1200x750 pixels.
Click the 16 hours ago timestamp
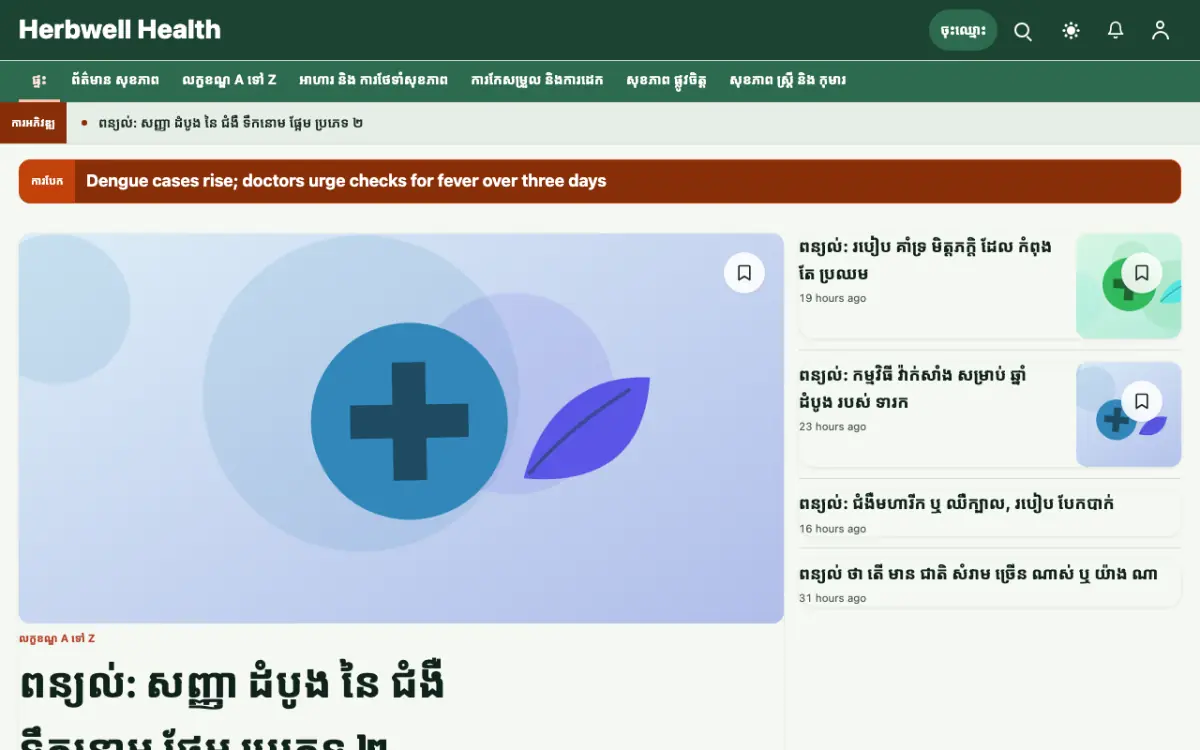click(832, 529)
